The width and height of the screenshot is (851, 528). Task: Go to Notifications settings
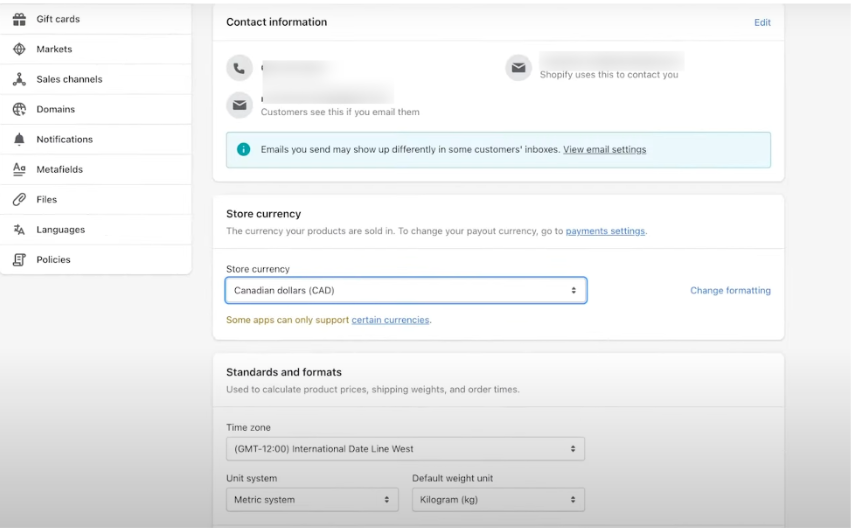96,139
